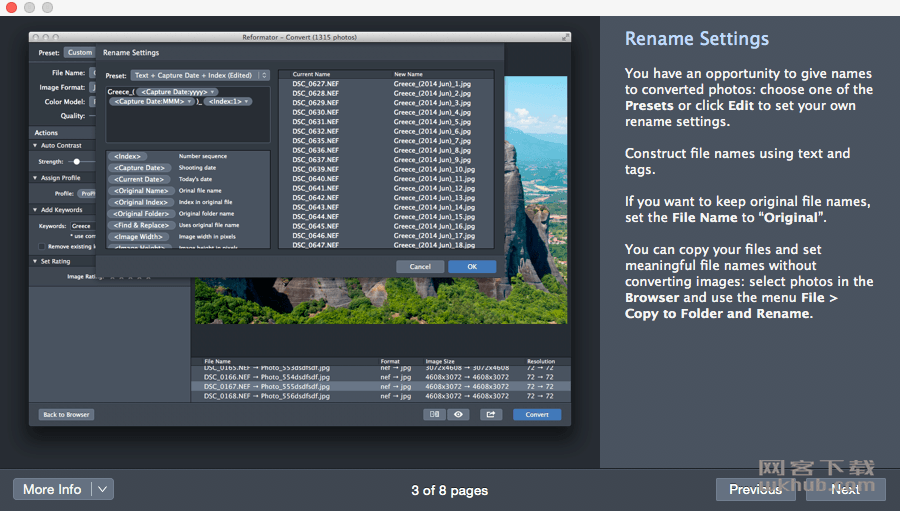Open Capture Date:MMM token arrow

(x=189, y=102)
